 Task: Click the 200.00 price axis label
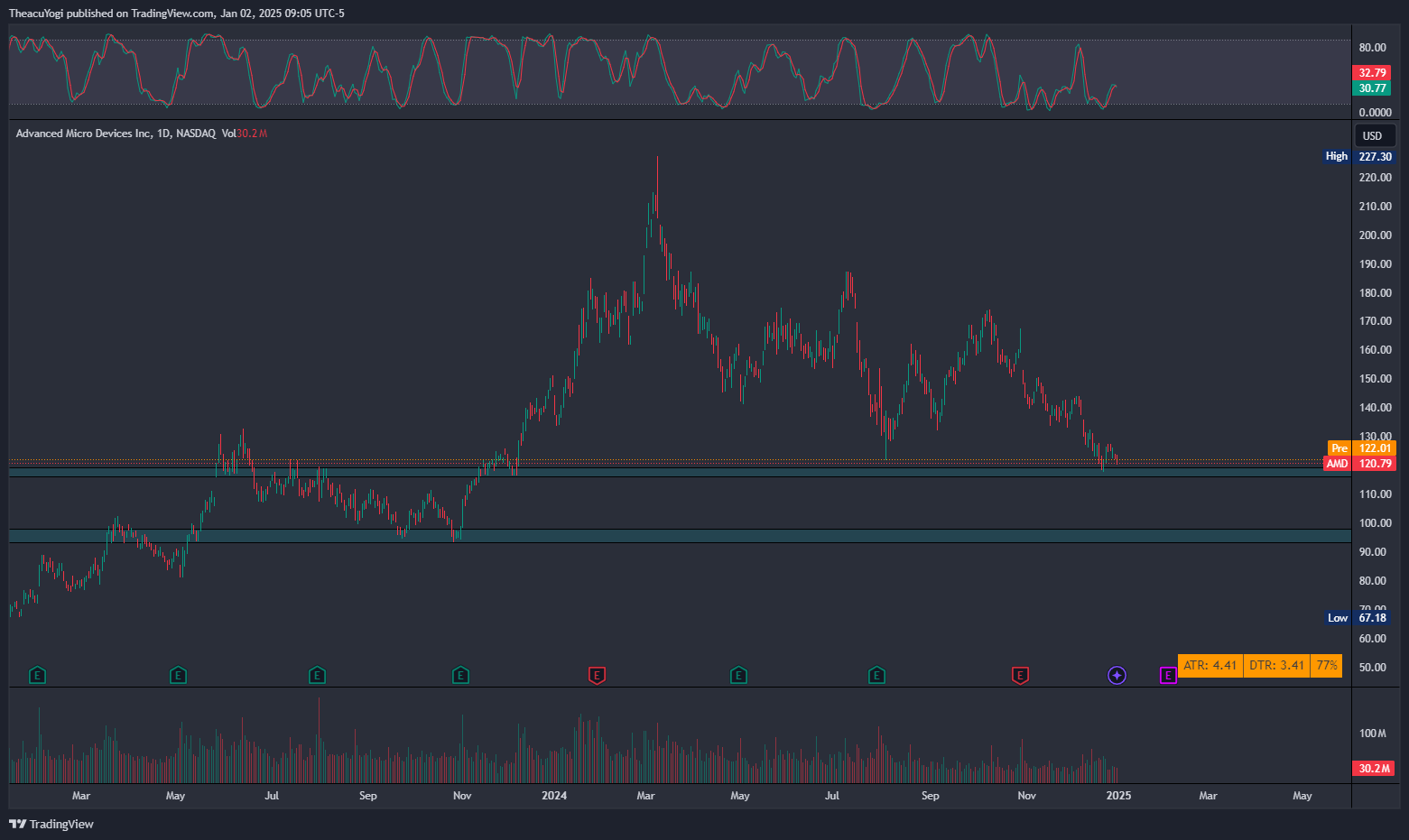click(1376, 235)
